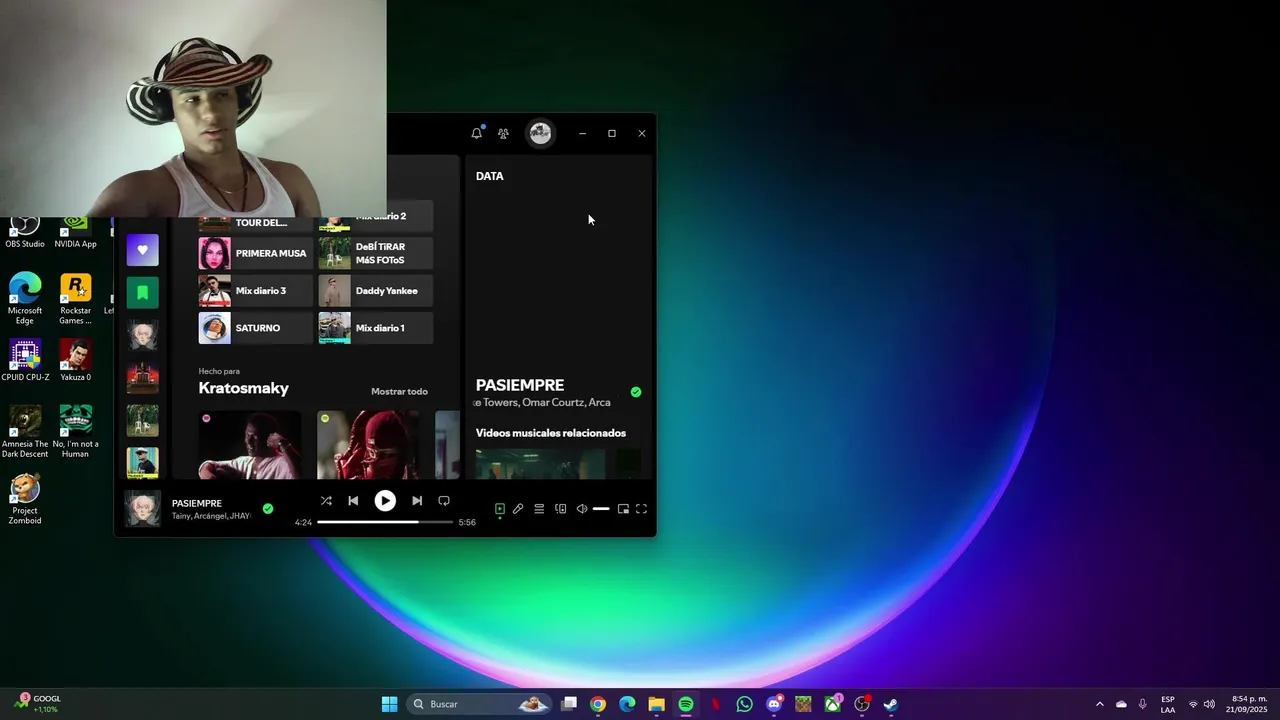Click the Buscar taskbar search box
The height and width of the screenshot is (720, 1280).
pos(480,704)
